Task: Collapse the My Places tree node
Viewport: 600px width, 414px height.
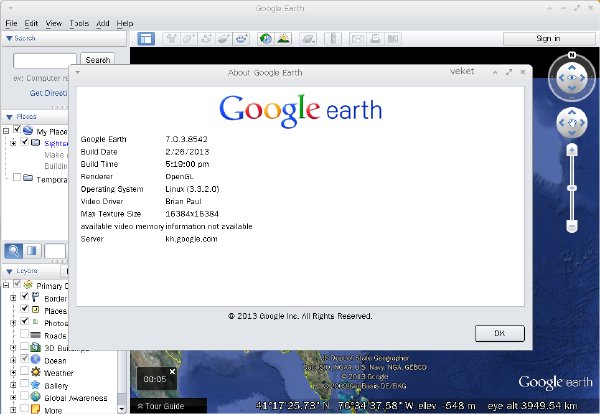Action: pos(6,131)
